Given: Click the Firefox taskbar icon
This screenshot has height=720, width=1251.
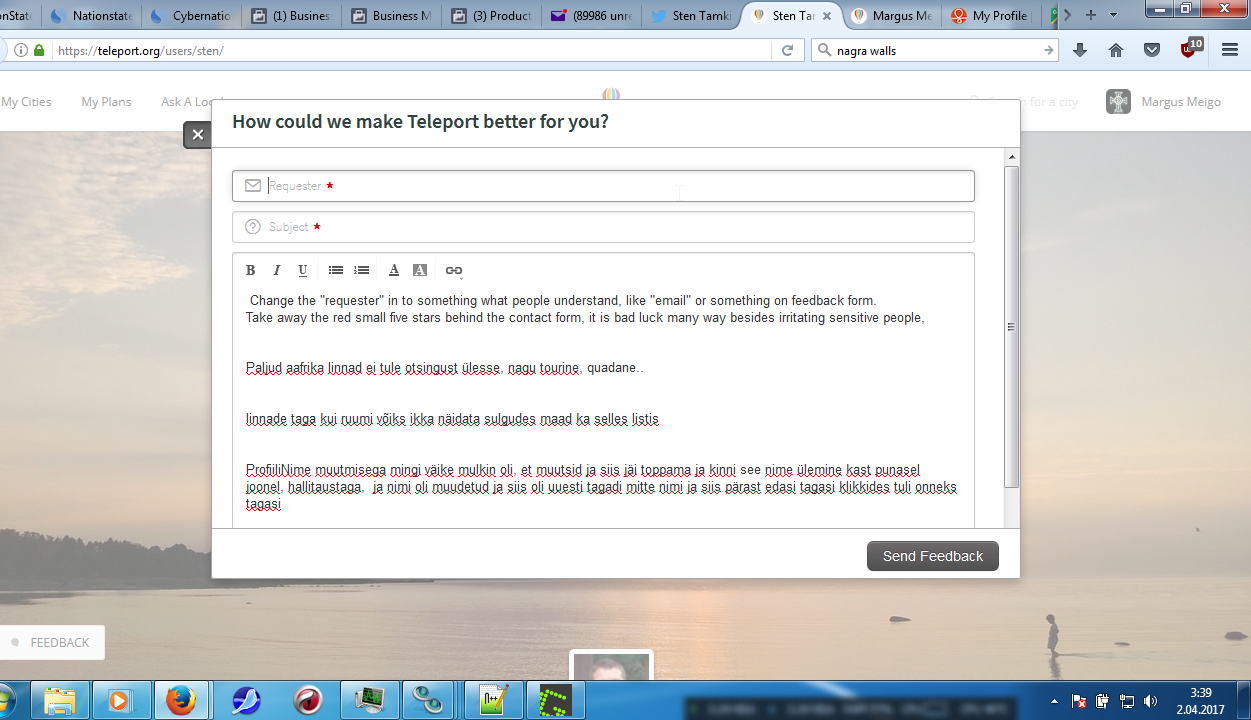Looking at the screenshot, I should coord(181,700).
